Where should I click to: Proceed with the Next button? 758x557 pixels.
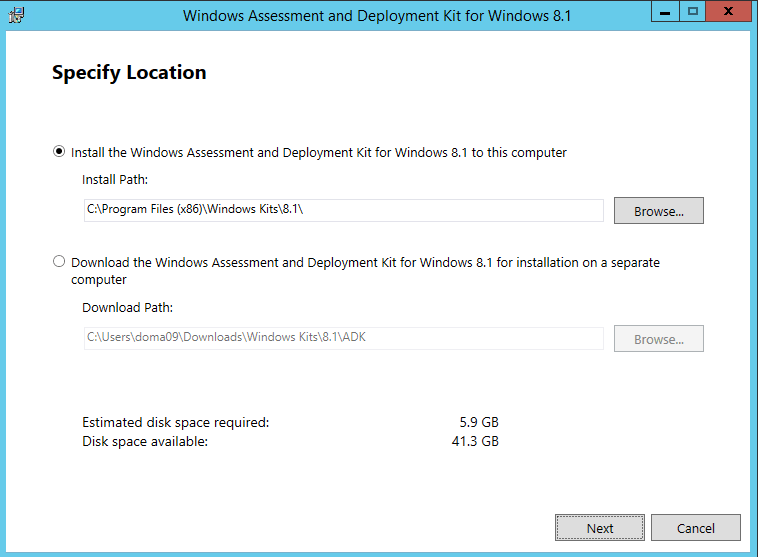pyautogui.click(x=599, y=528)
